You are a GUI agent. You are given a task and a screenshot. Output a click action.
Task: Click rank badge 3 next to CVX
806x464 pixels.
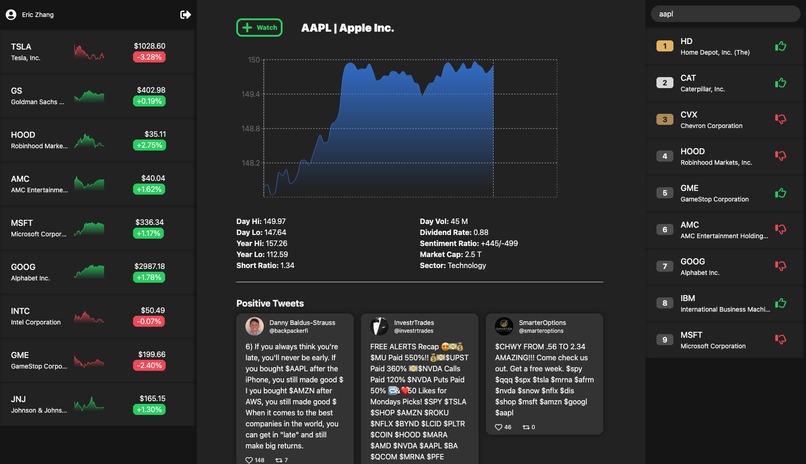[x=665, y=119]
